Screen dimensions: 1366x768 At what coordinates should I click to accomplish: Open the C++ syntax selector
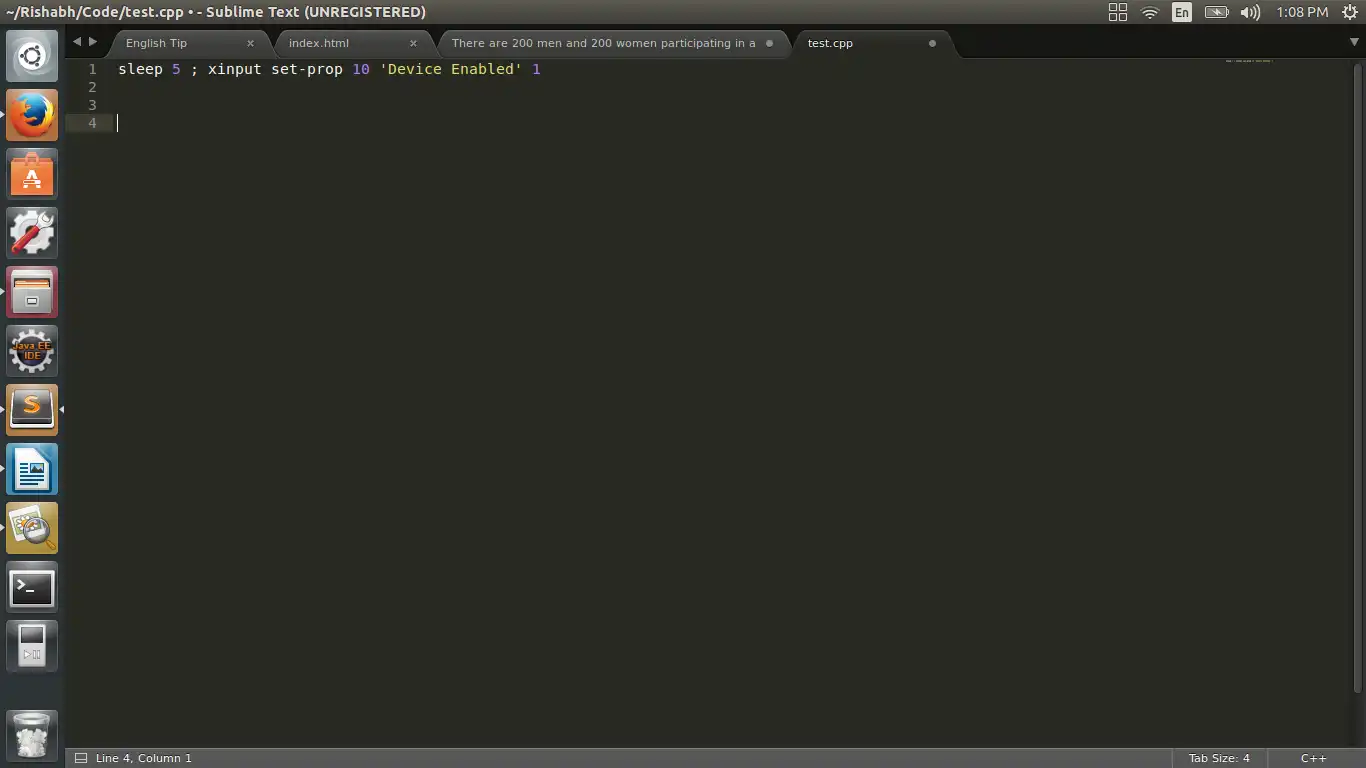[x=1313, y=758]
